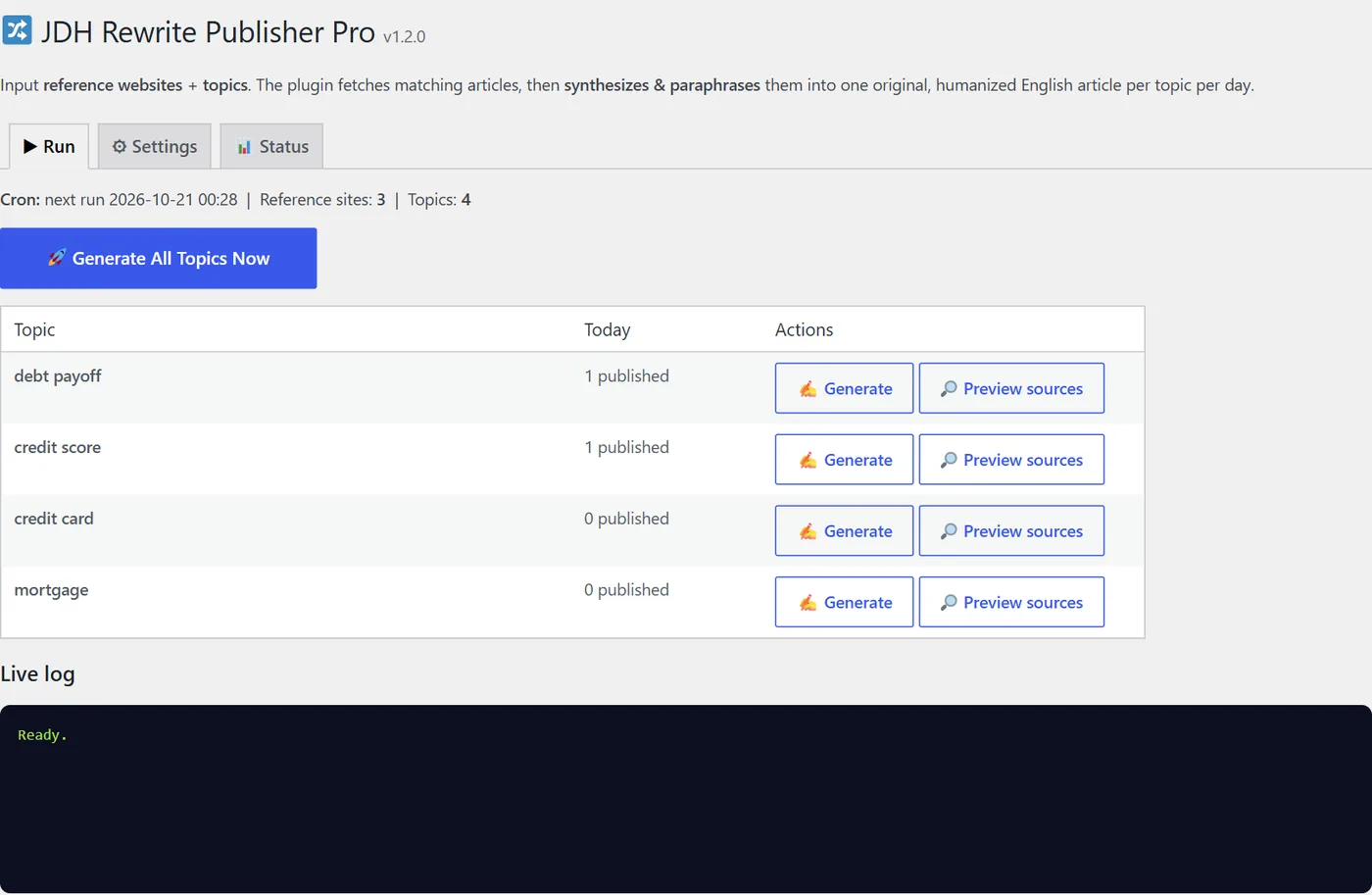Image resolution: width=1372 pixels, height=895 pixels.
Task: Generate article for credit score topic
Action: (845, 460)
